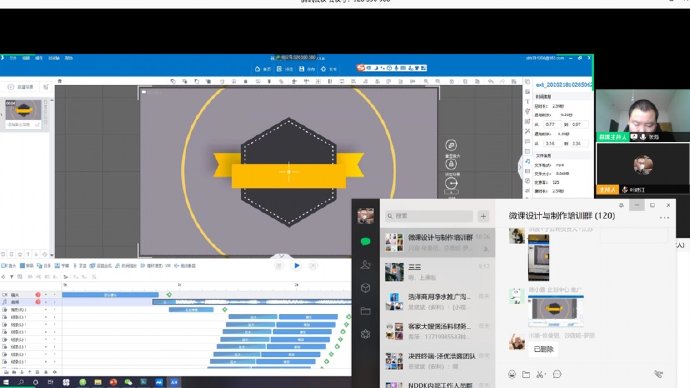Viewport: 690px width, 388px height.
Task: Click the Home button in animation editor header
Action: click(x=263, y=69)
